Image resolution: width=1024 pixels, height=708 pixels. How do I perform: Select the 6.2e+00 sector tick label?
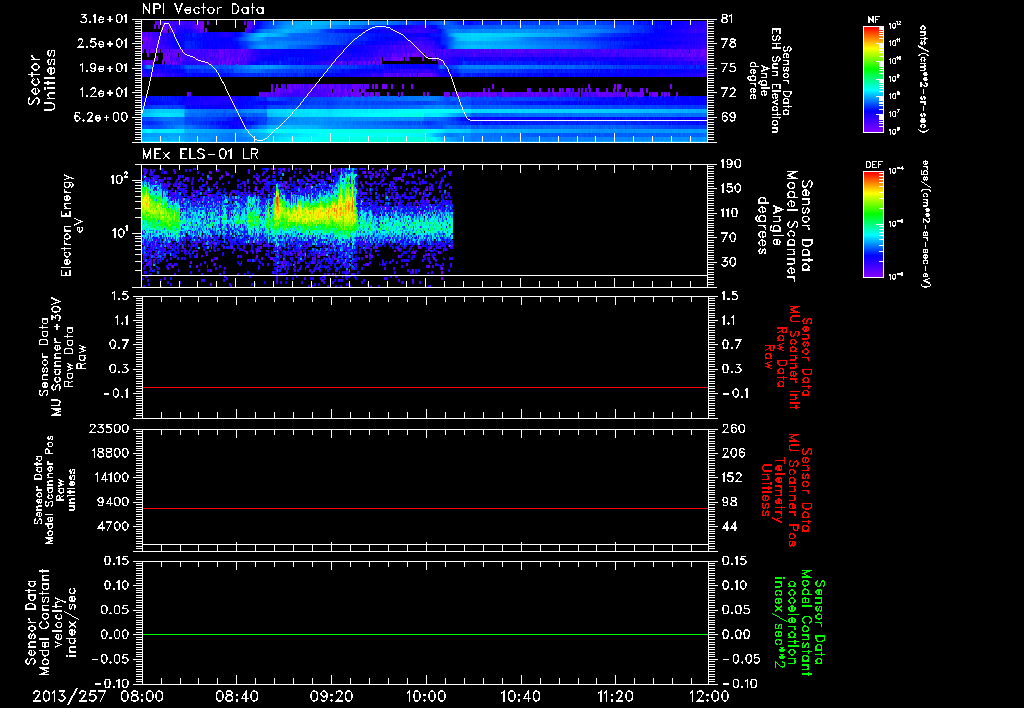tap(103, 117)
